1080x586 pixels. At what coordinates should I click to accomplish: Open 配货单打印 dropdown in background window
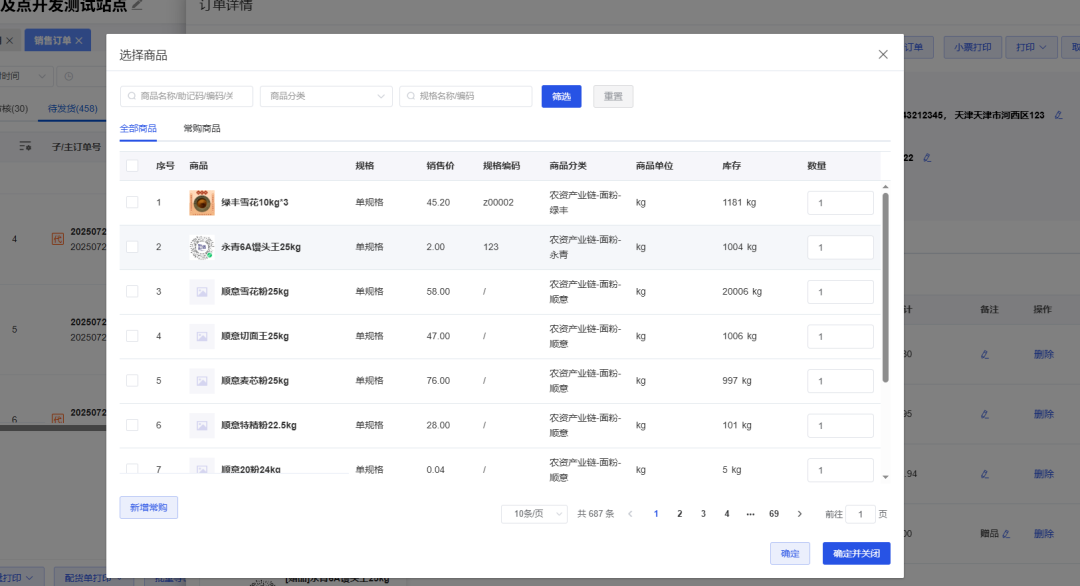coord(92,578)
